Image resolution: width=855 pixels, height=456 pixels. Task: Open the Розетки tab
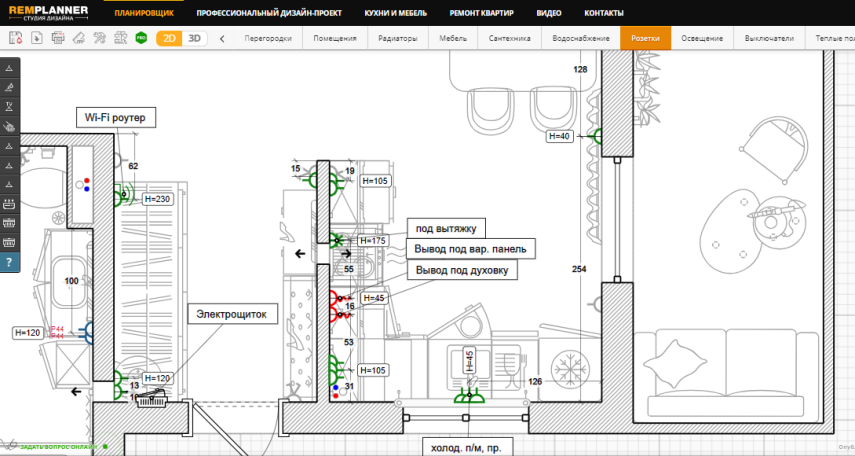645,39
